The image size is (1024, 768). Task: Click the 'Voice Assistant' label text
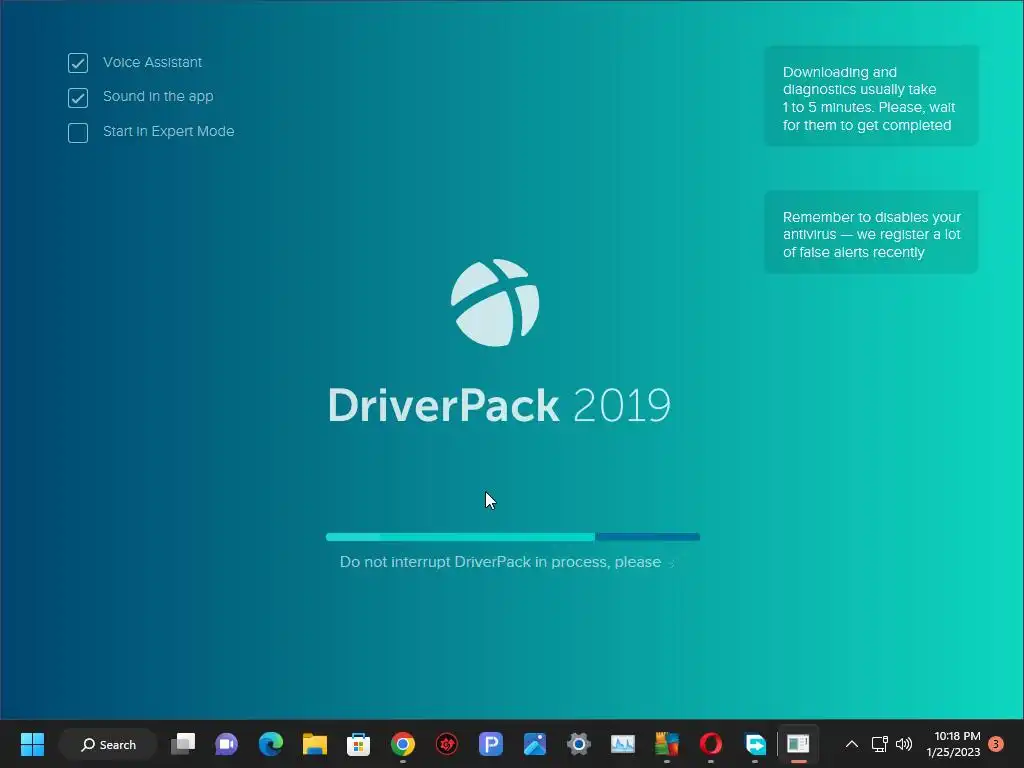click(x=152, y=62)
